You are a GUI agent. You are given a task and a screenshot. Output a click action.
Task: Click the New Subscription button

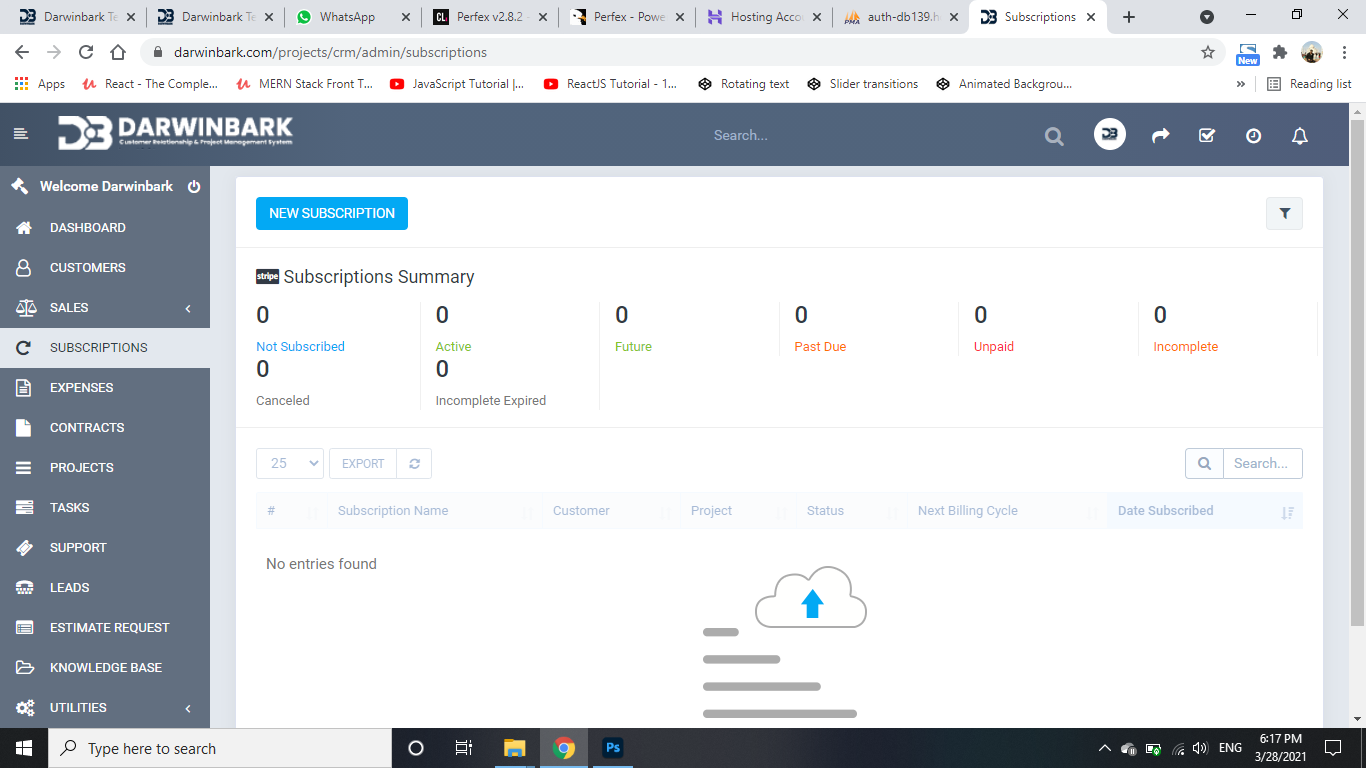(x=332, y=213)
